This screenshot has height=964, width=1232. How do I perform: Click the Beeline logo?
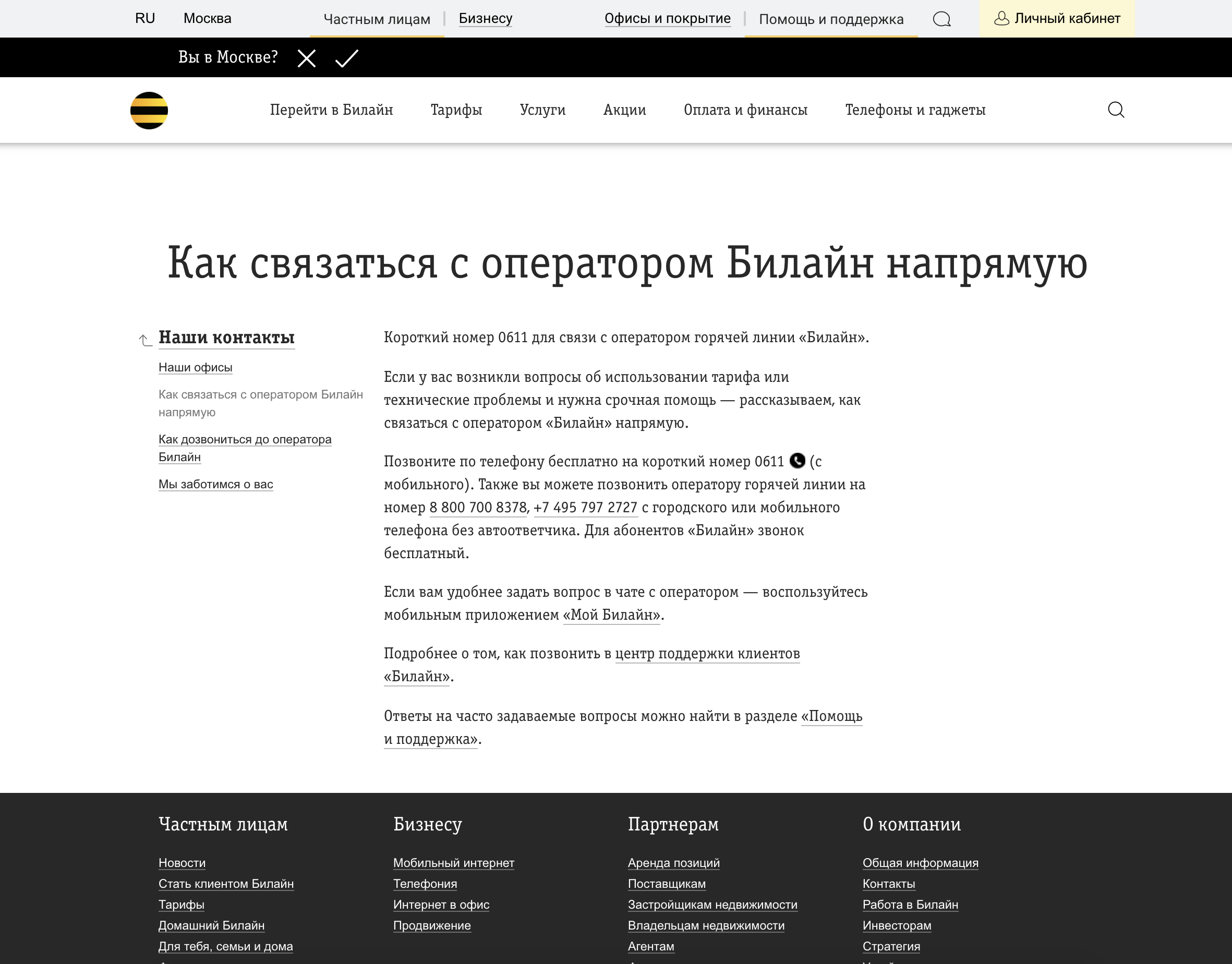150,110
